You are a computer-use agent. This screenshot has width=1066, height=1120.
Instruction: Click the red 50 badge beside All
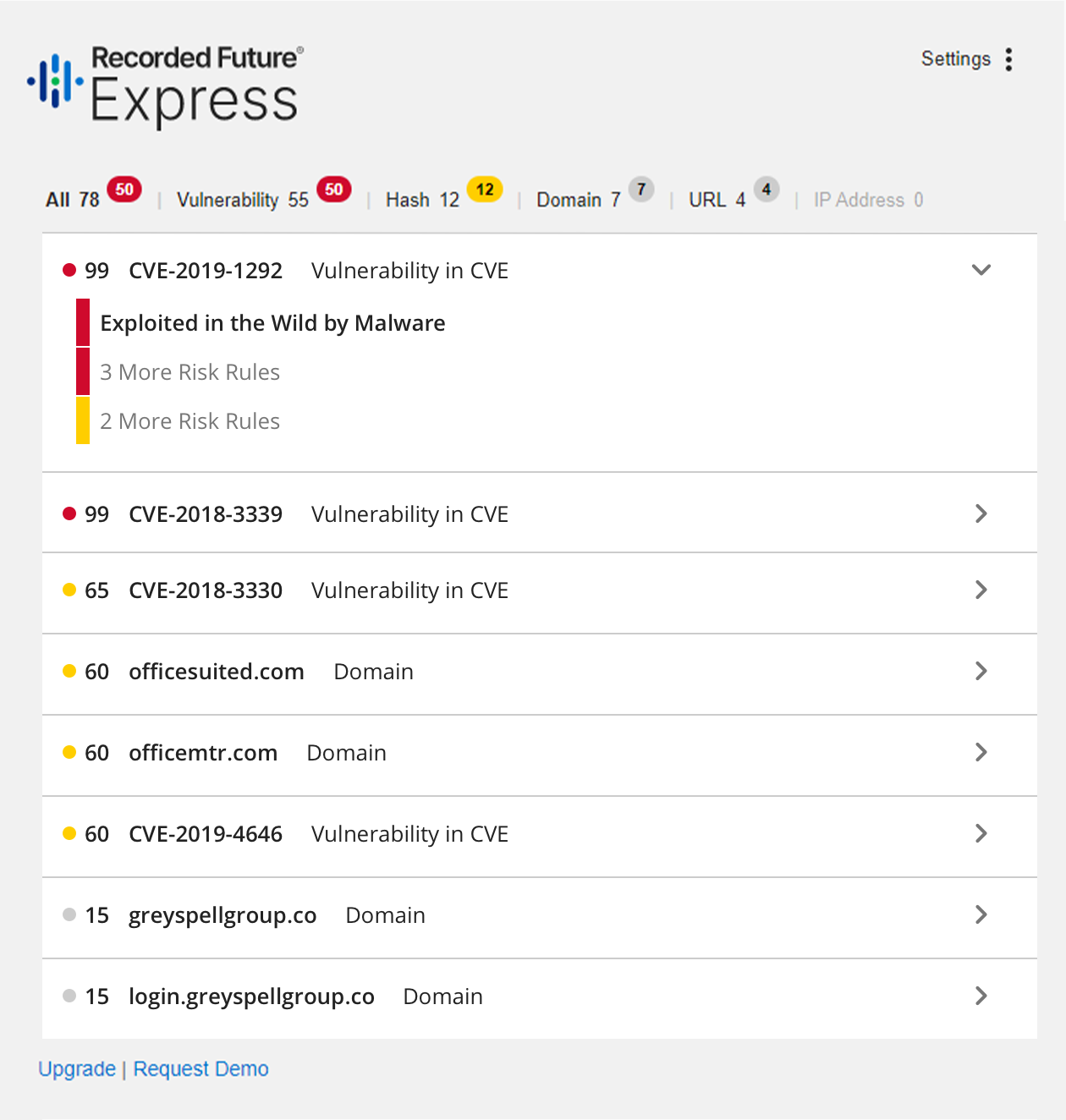point(124,189)
